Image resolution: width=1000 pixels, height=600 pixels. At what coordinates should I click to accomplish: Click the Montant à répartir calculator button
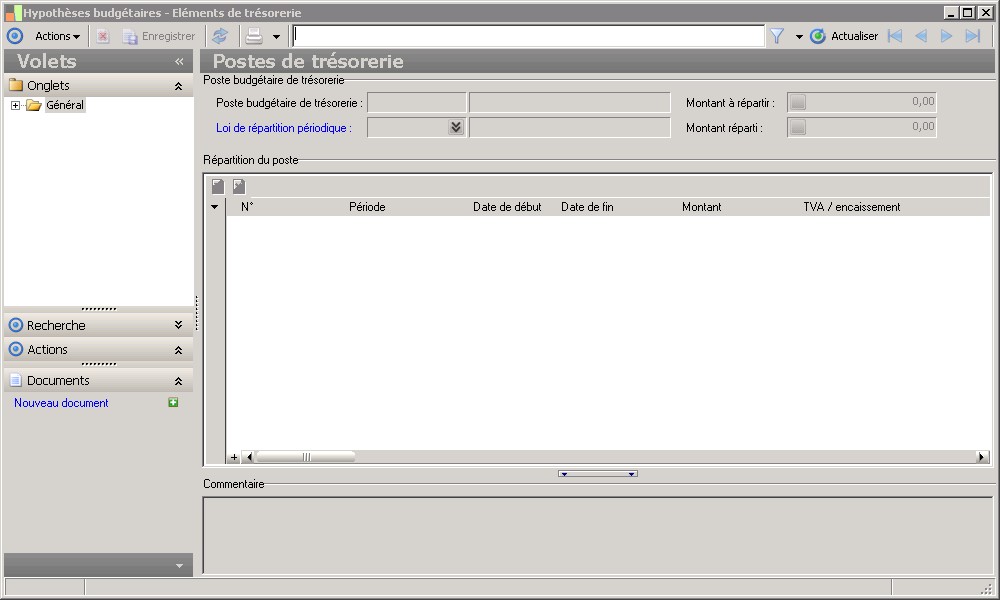[x=798, y=102]
